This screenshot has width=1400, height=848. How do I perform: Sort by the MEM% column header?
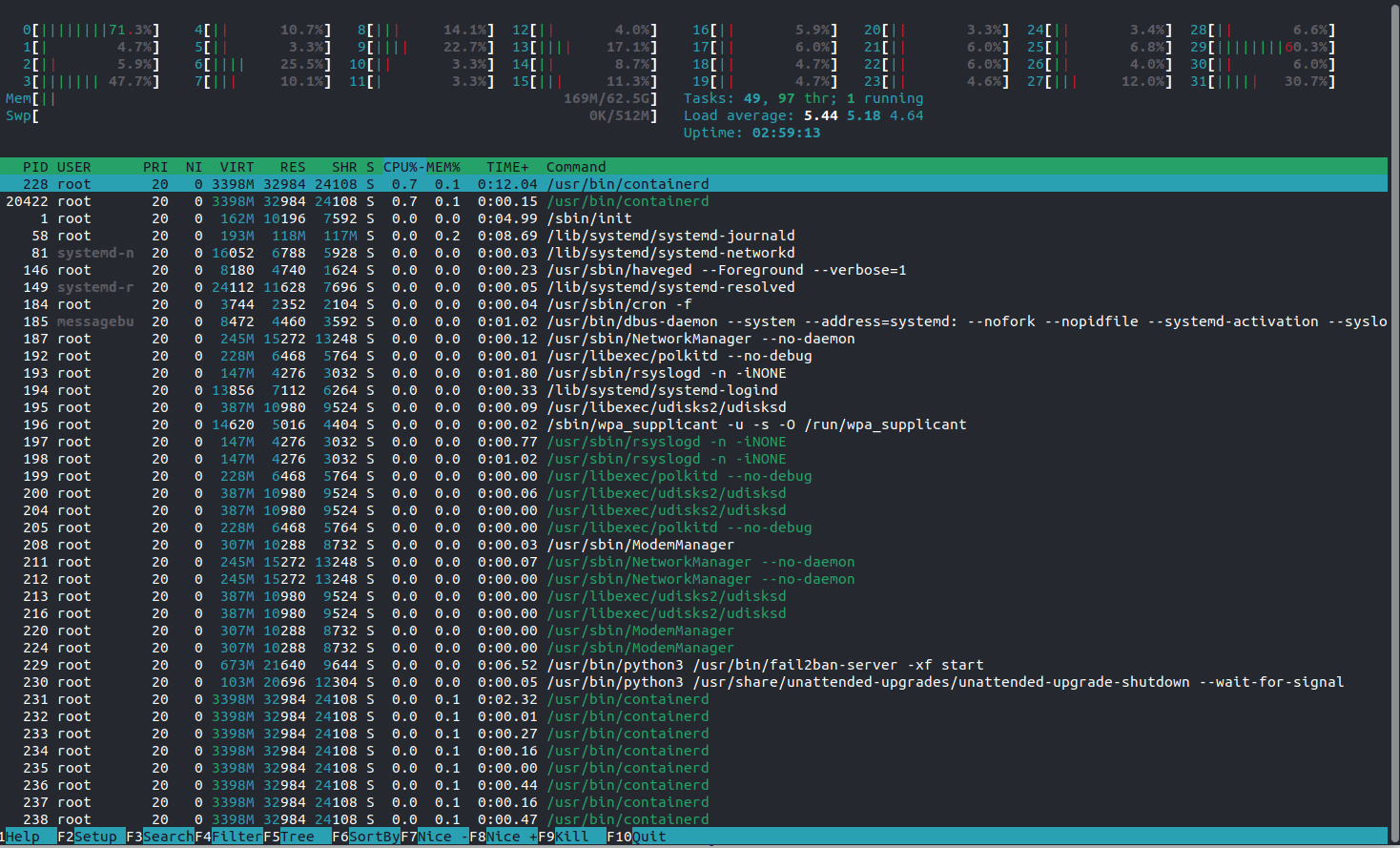coord(443,167)
